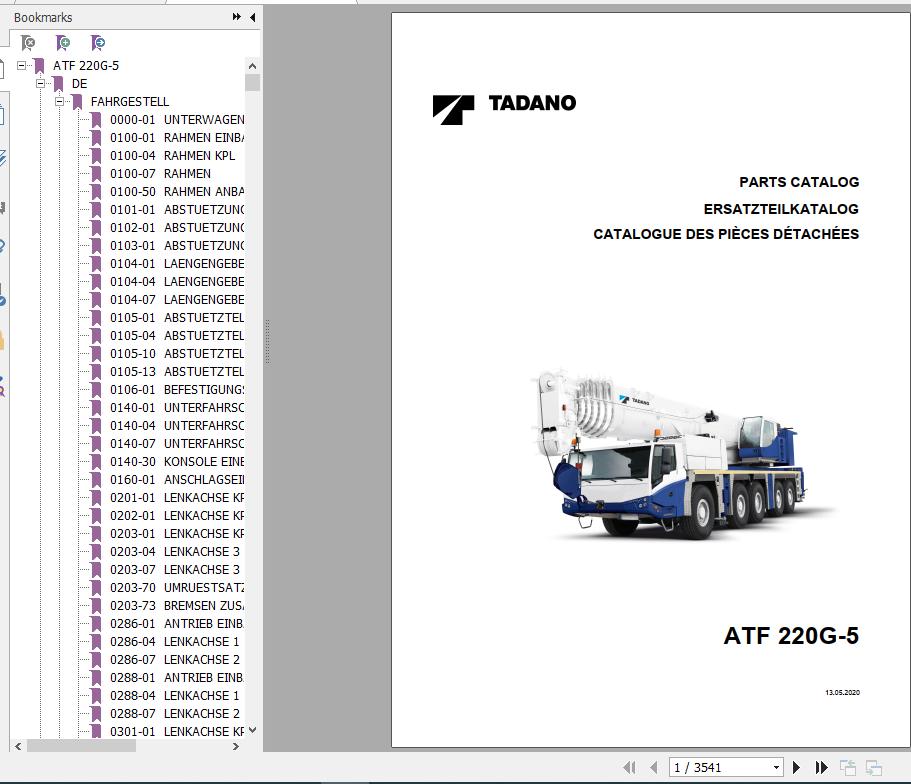Expand bookmarks panel with double-arrow icon

[x=236, y=17]
